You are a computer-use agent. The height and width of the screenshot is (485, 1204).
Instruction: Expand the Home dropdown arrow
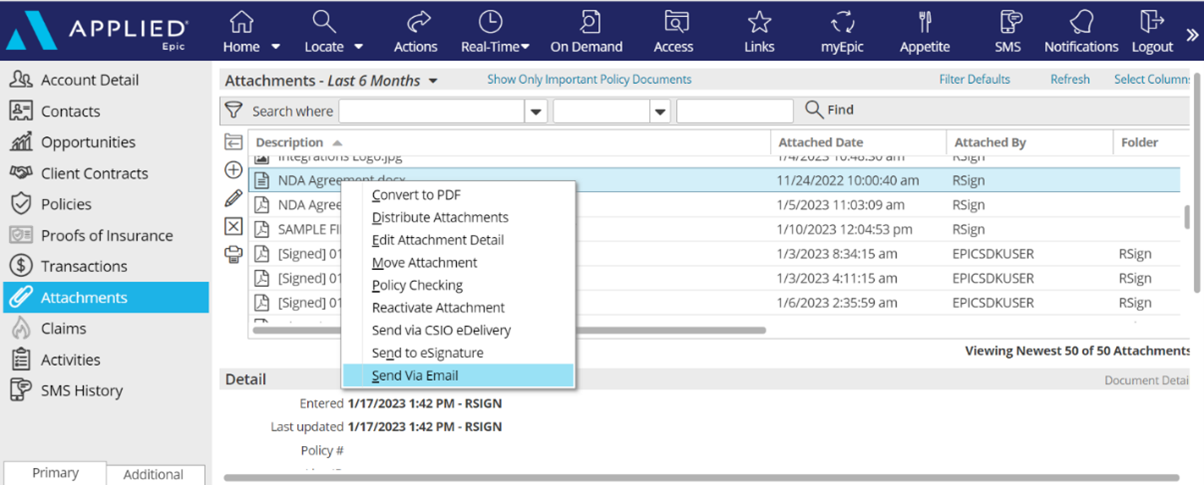pos(276,47)
